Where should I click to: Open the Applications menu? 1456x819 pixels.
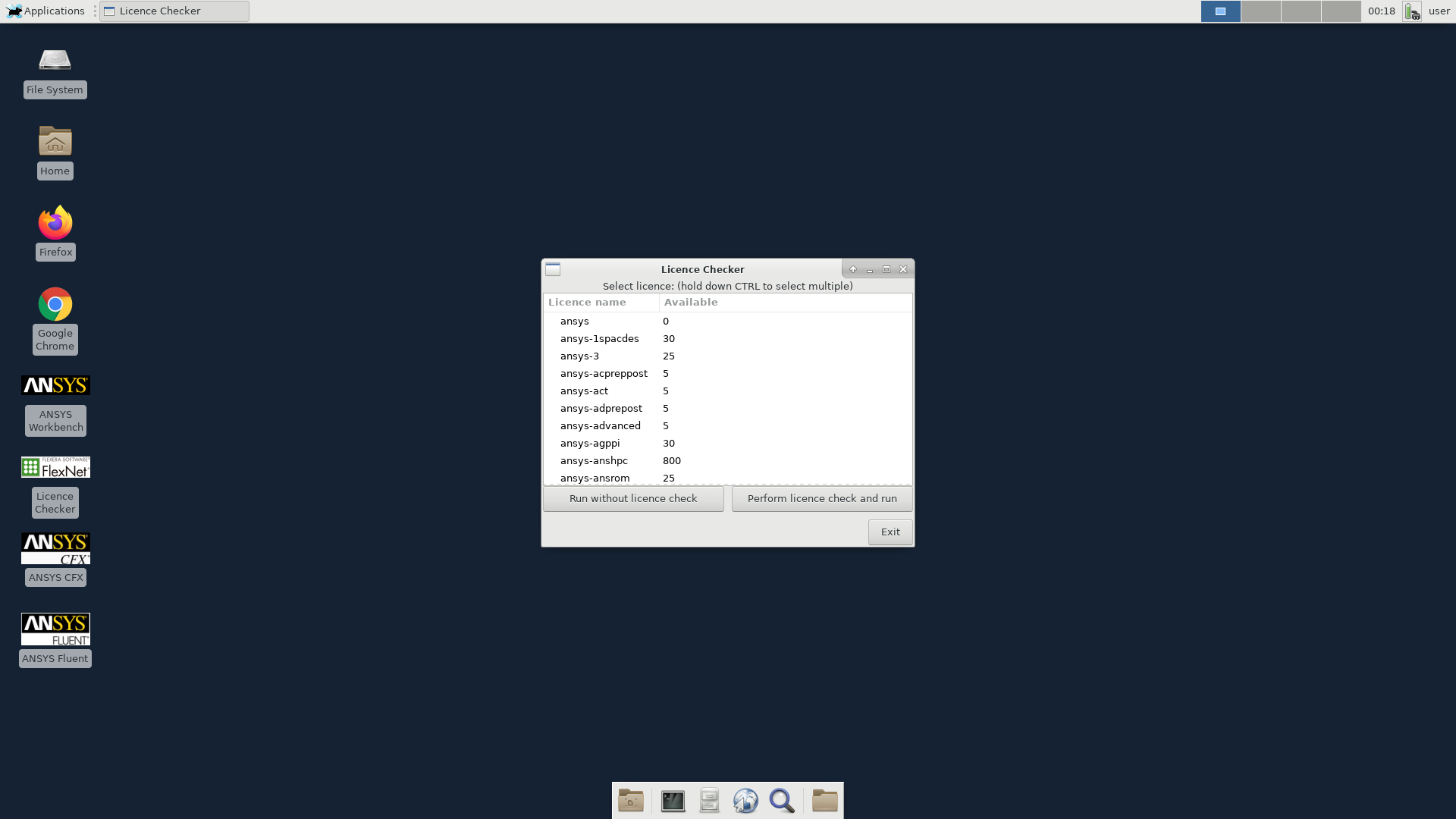click(x=45, y=11)
